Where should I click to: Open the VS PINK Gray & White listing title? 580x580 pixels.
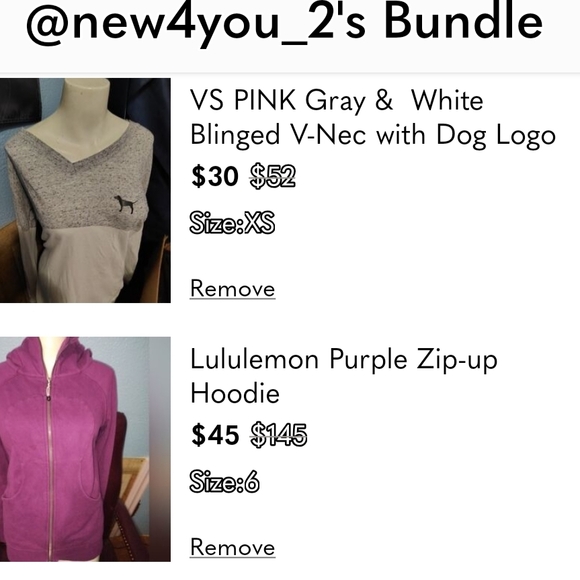pyautogui.click(x=373, y=118)
